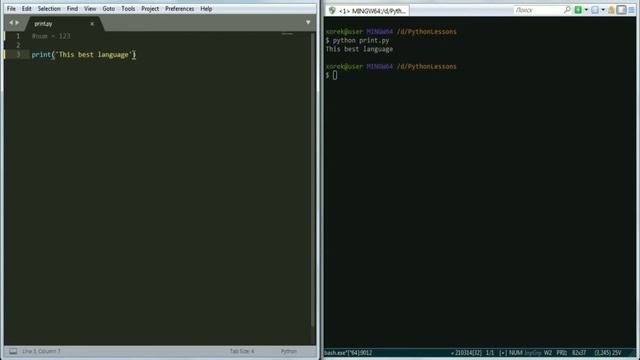The width and height of the screenshot is (640, 360).
Task: Click line number 2 in the gutter
Action: 18,45
